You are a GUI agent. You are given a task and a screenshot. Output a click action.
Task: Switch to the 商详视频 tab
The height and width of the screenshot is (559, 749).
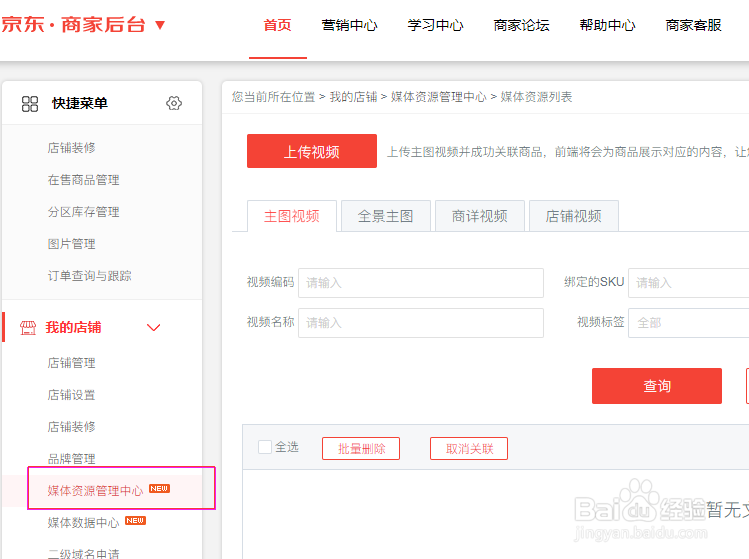click(480, 216)
